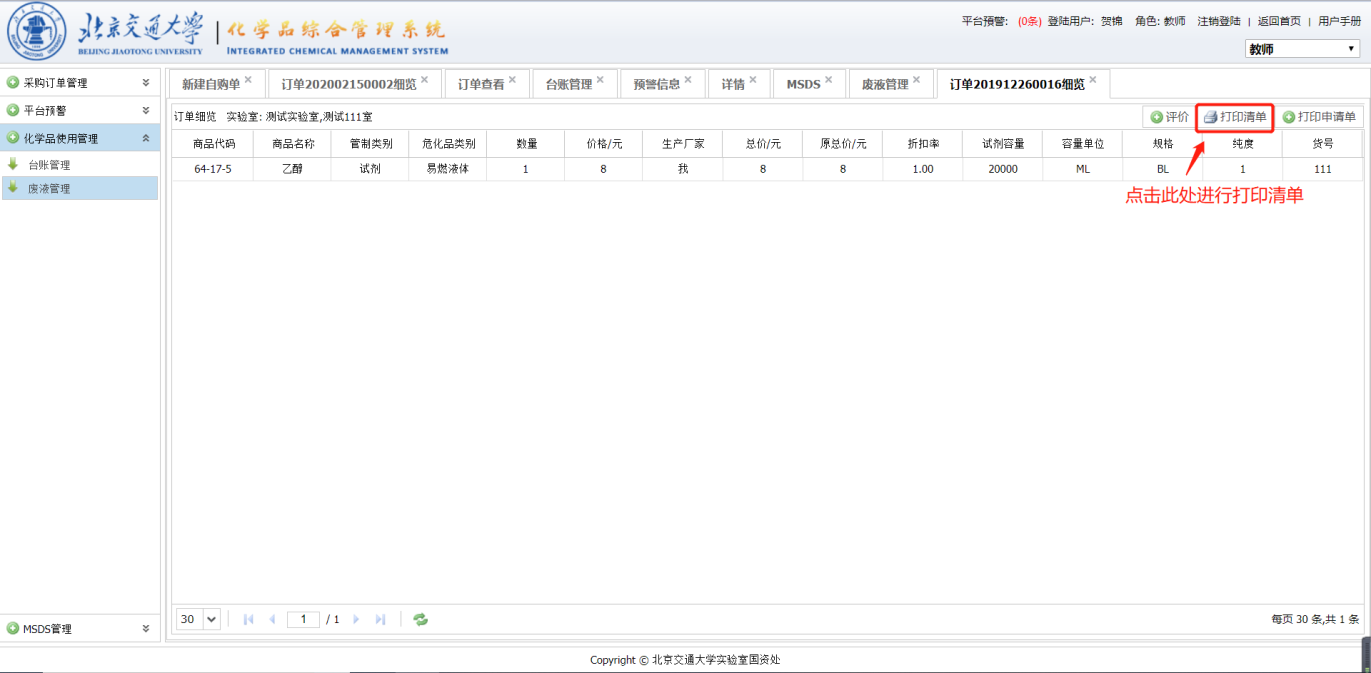Switch to the 订单查看 tab
Screen dimensions: 1371x673
480,85
